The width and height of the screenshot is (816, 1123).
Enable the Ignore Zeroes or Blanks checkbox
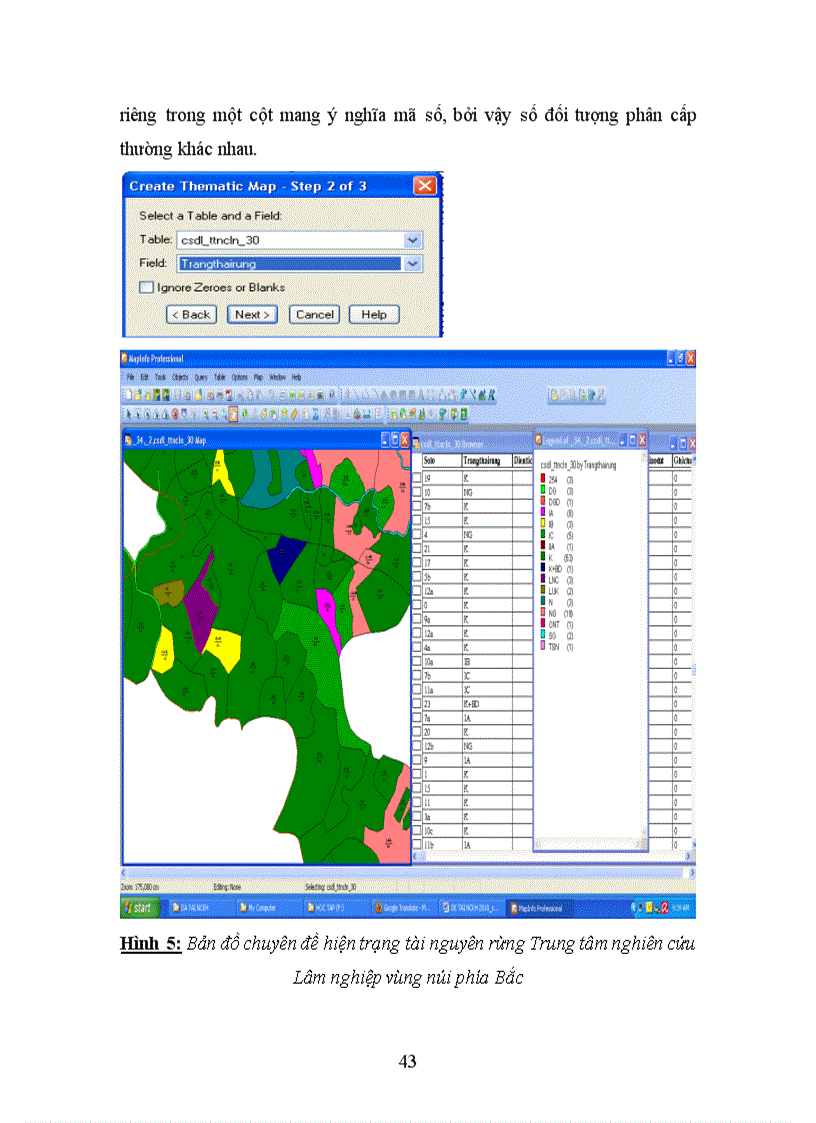pos(146,287)
